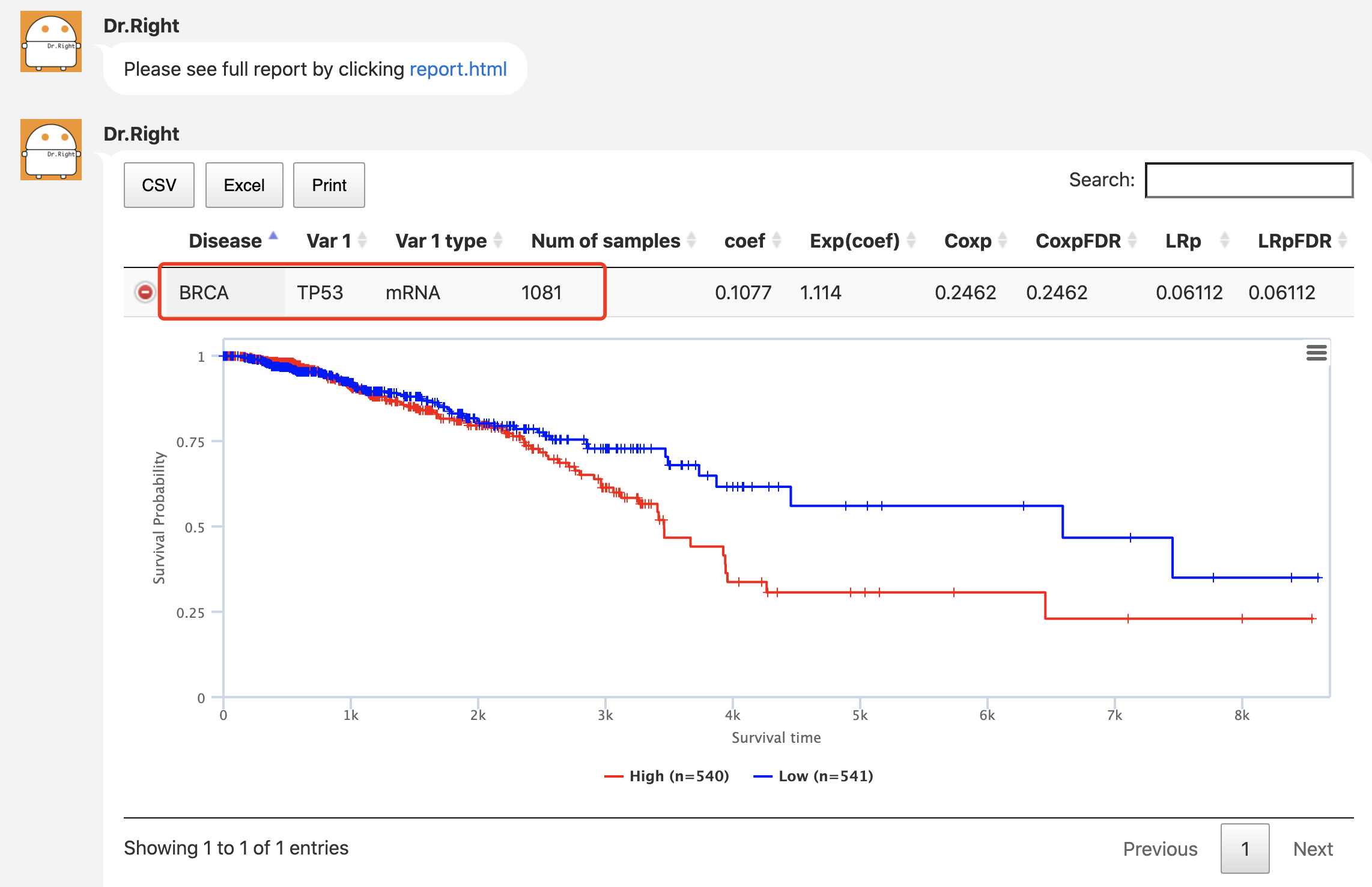Print the results table
Screen dimensions: 1372x887
pyautogui.click(x=329, y=185)
